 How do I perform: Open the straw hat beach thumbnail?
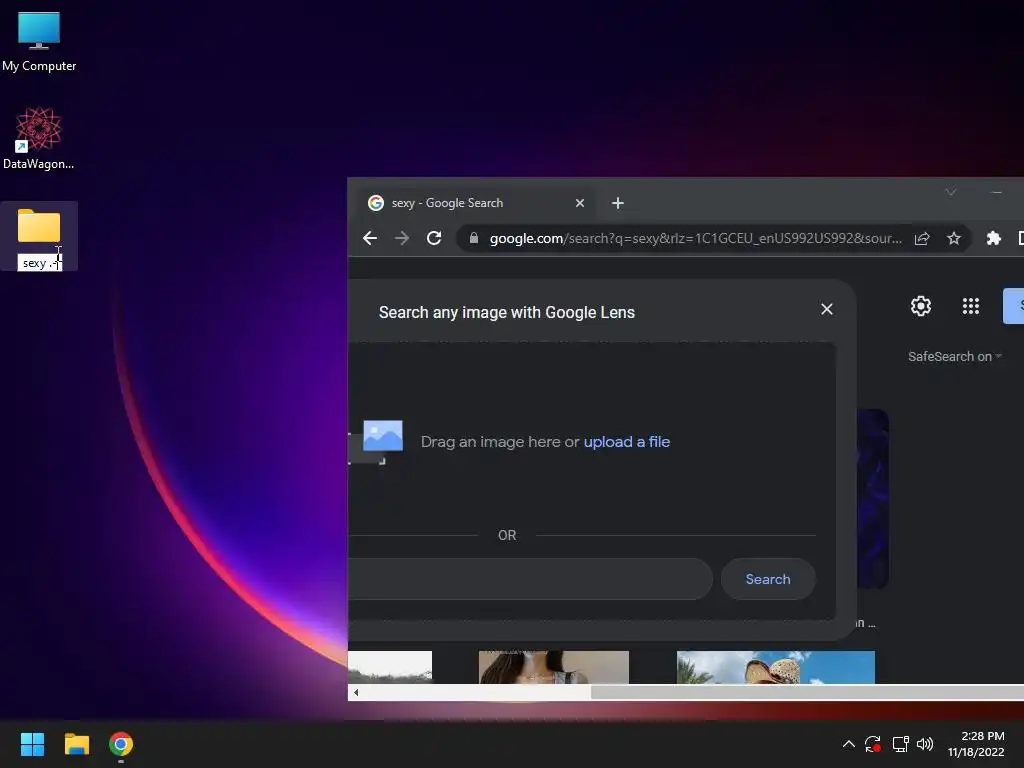tap(776, 667)
